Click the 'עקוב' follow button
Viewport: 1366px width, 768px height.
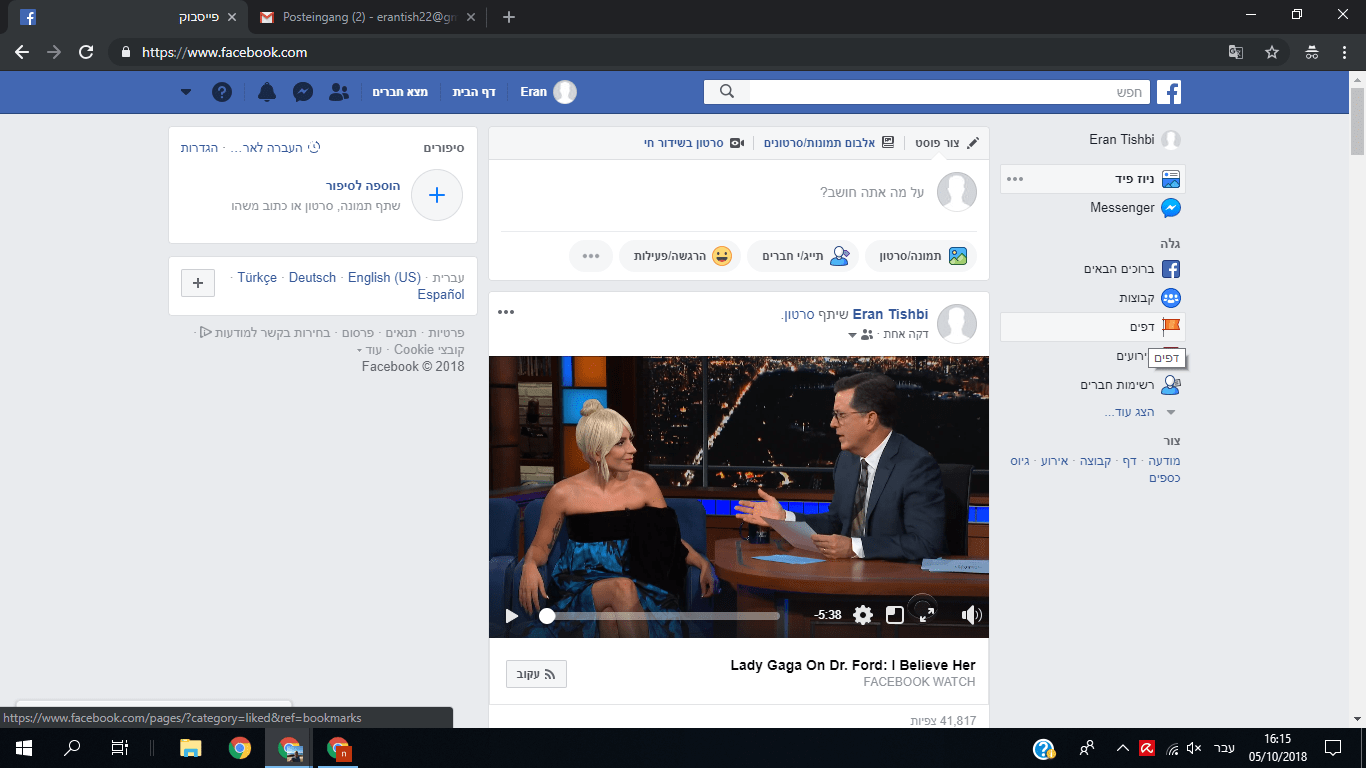click(536, 674)
